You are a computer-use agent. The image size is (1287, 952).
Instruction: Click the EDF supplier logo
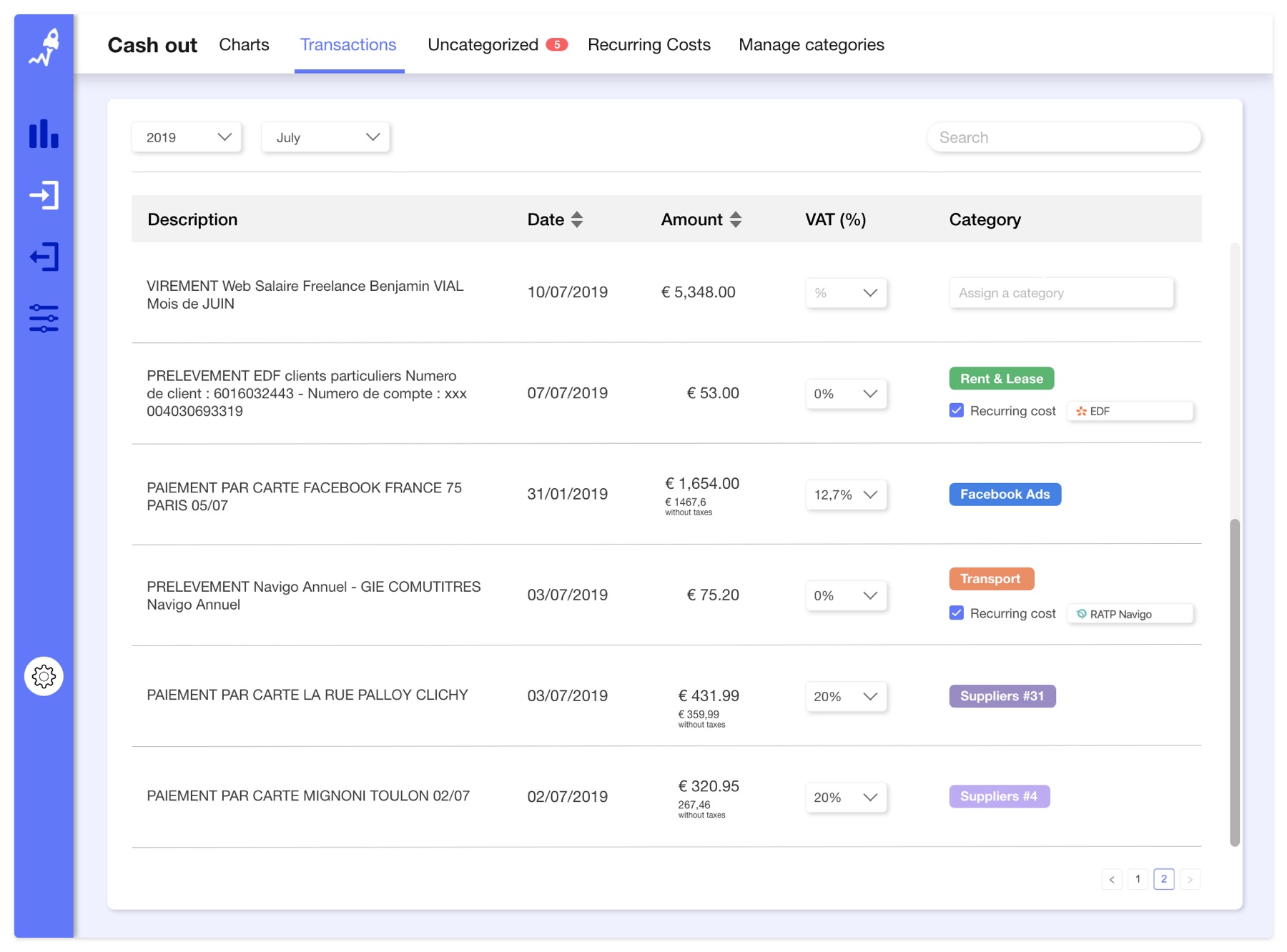point(1081,411)
